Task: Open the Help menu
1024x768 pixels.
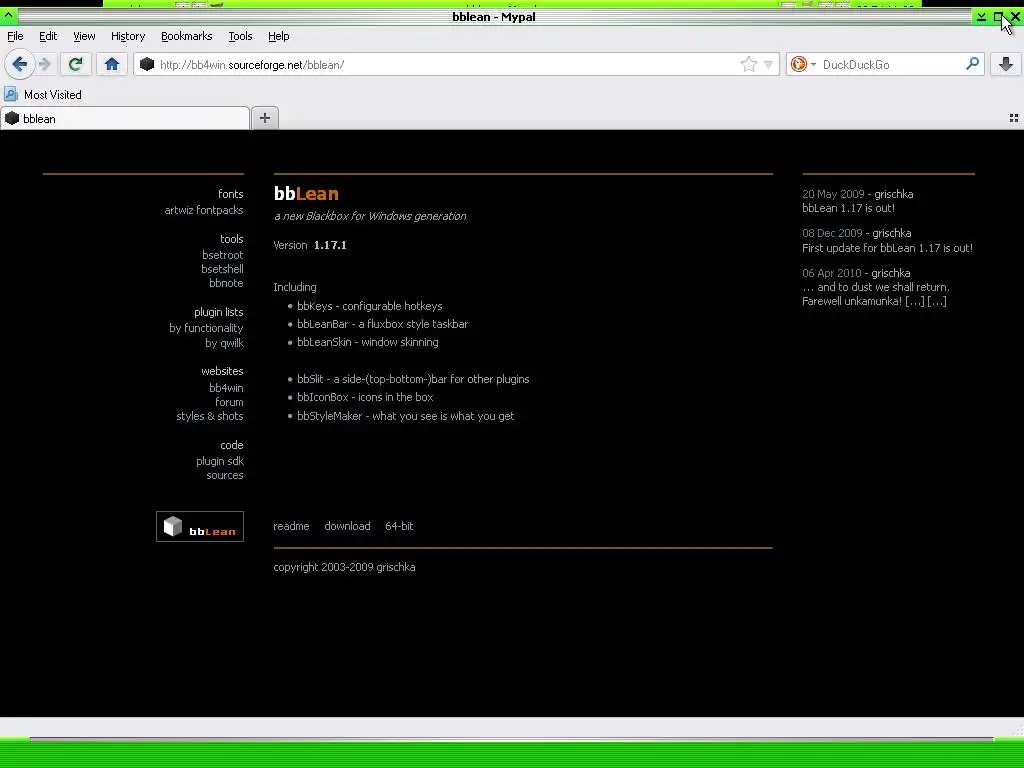Action: [x=279, y=37]
